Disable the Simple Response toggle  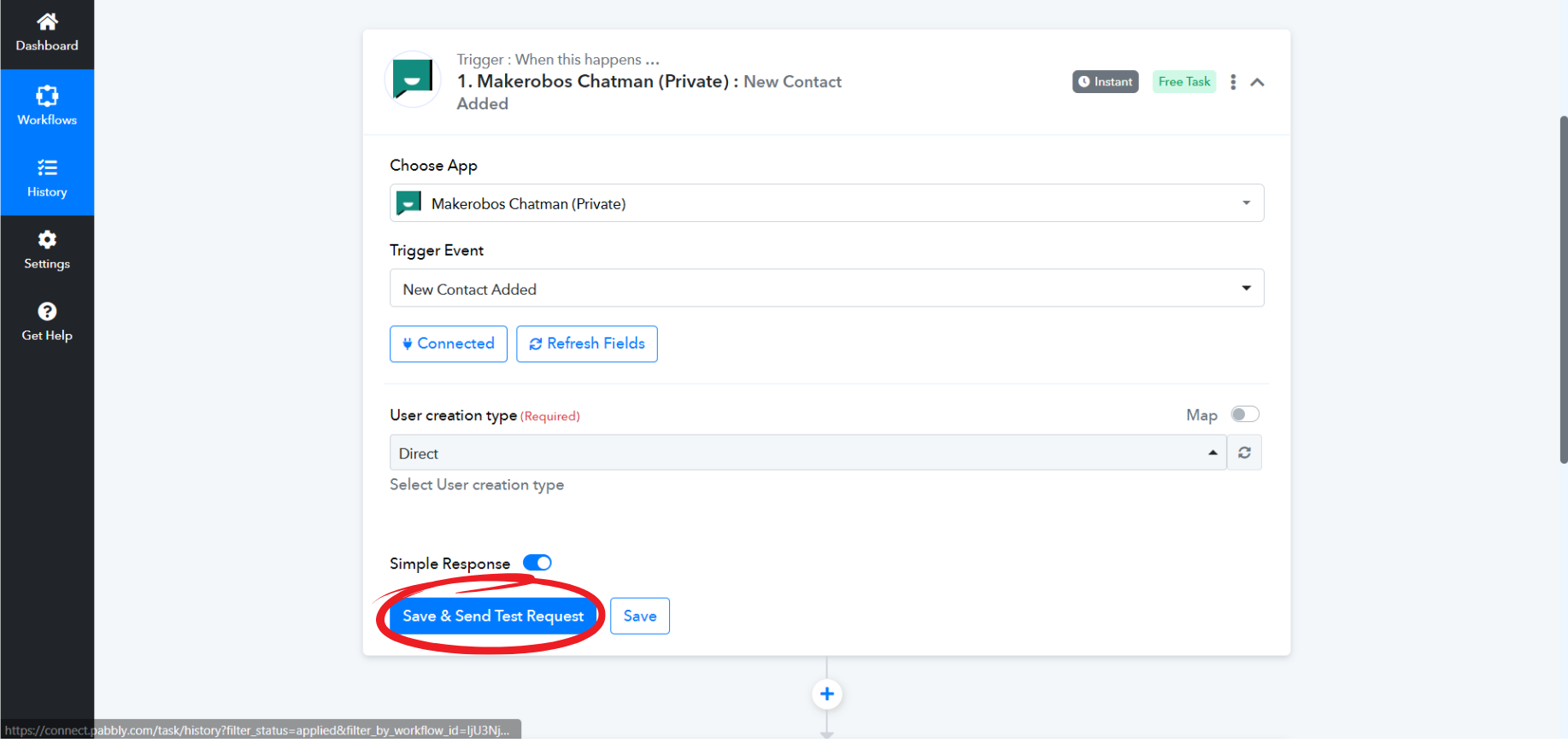coord(537,563)
